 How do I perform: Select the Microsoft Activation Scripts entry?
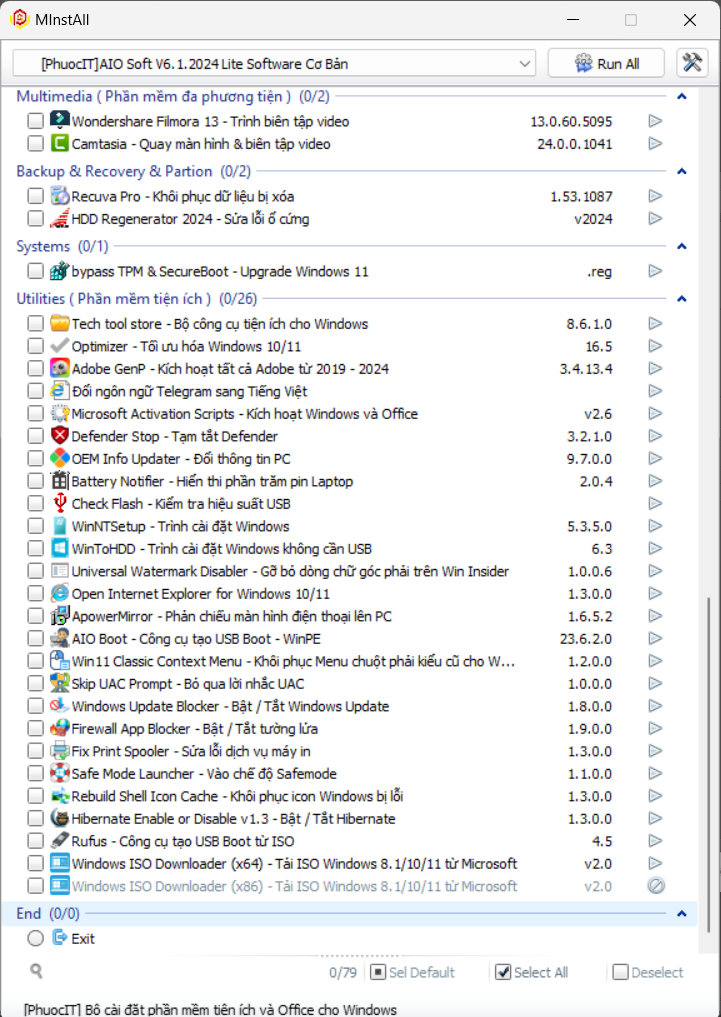point(244,414)
